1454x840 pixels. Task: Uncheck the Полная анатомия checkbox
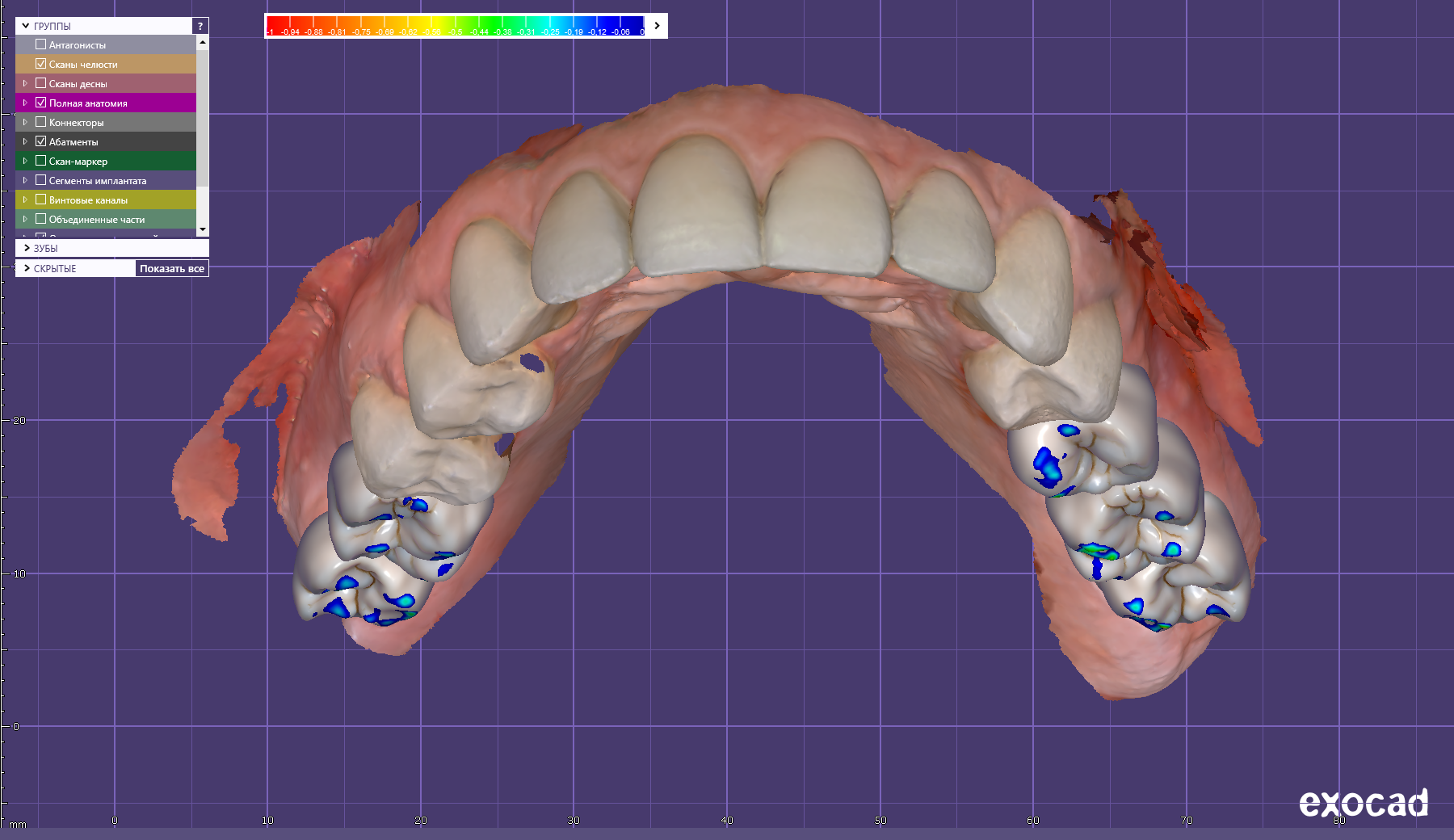point(40,103)
